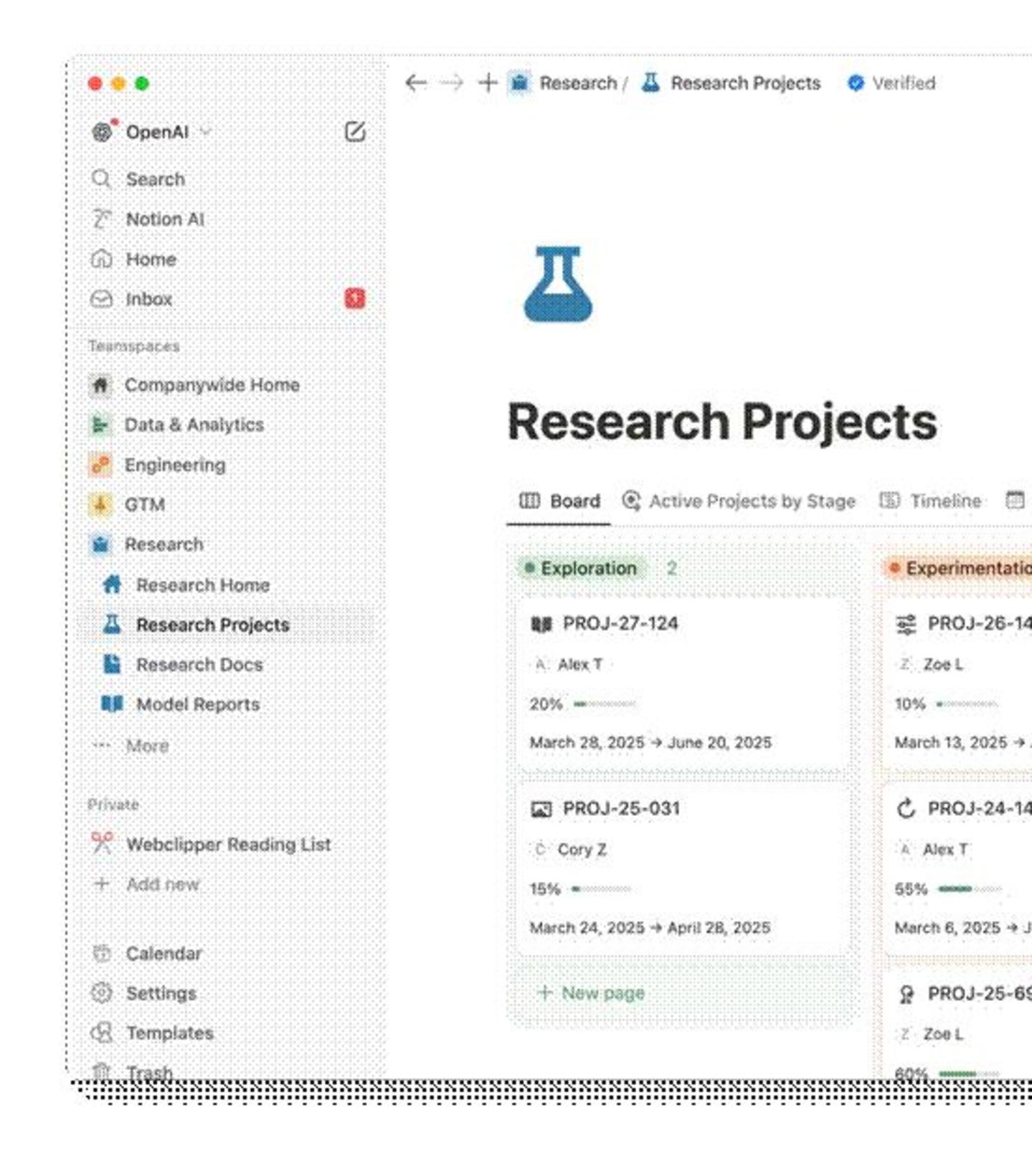Go back with the left arrow

click(416, 83)
